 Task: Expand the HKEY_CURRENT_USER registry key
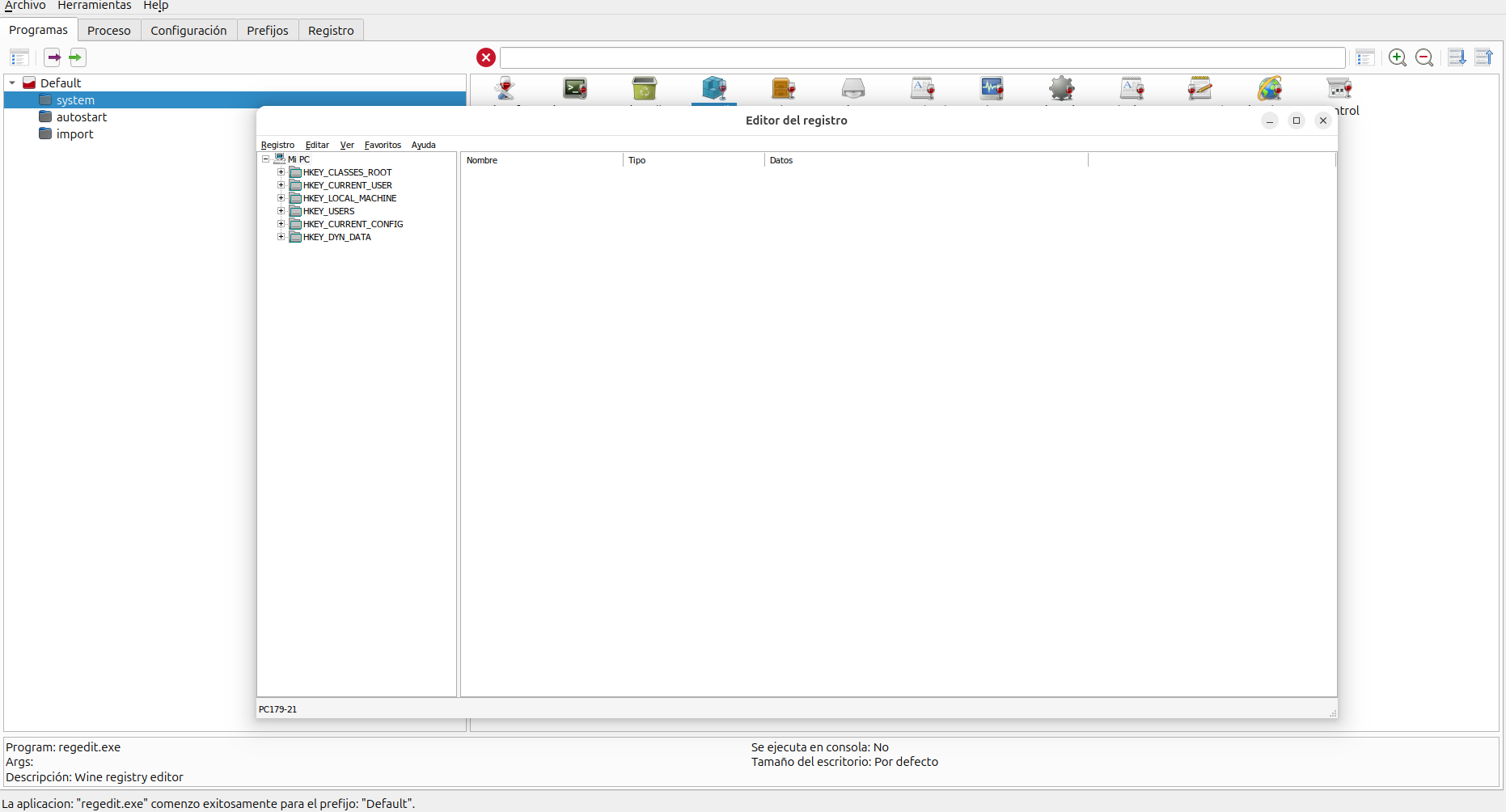click(x=281, y=185)
